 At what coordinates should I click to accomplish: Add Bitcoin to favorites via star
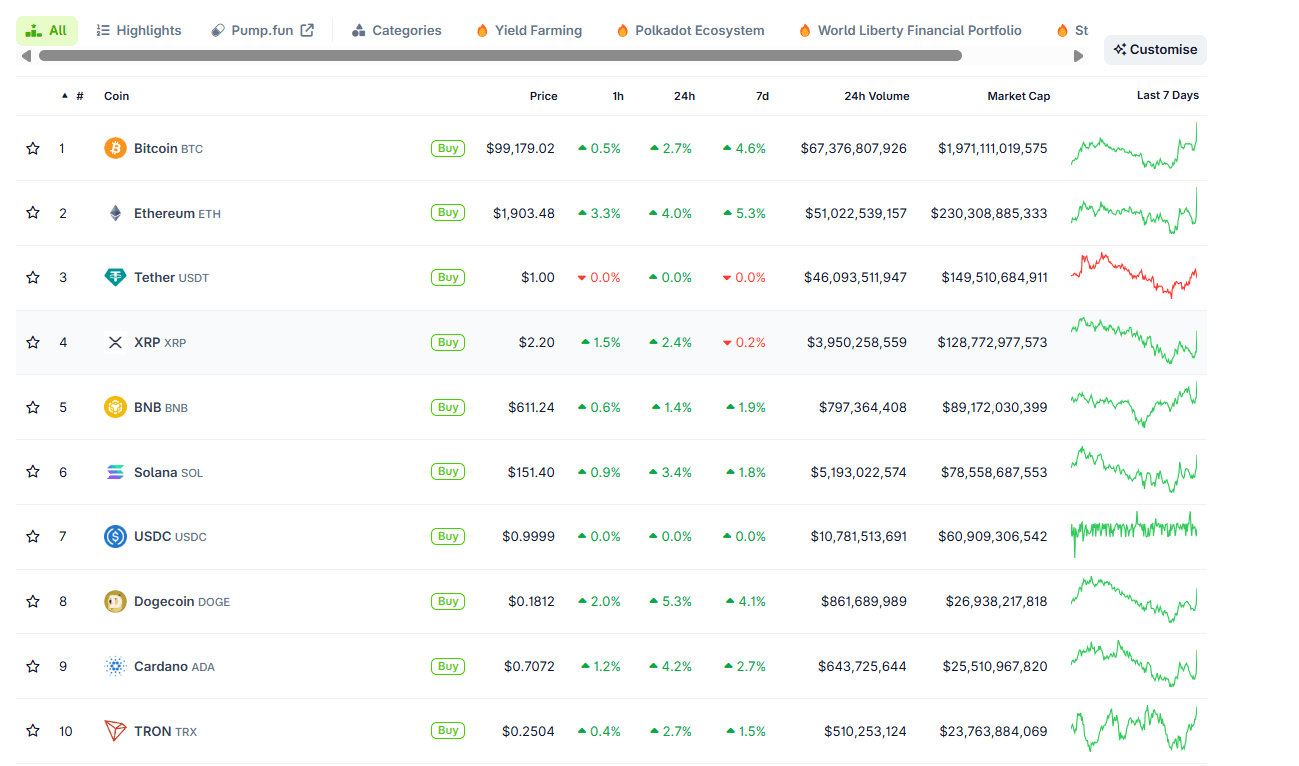click(32, 147)
